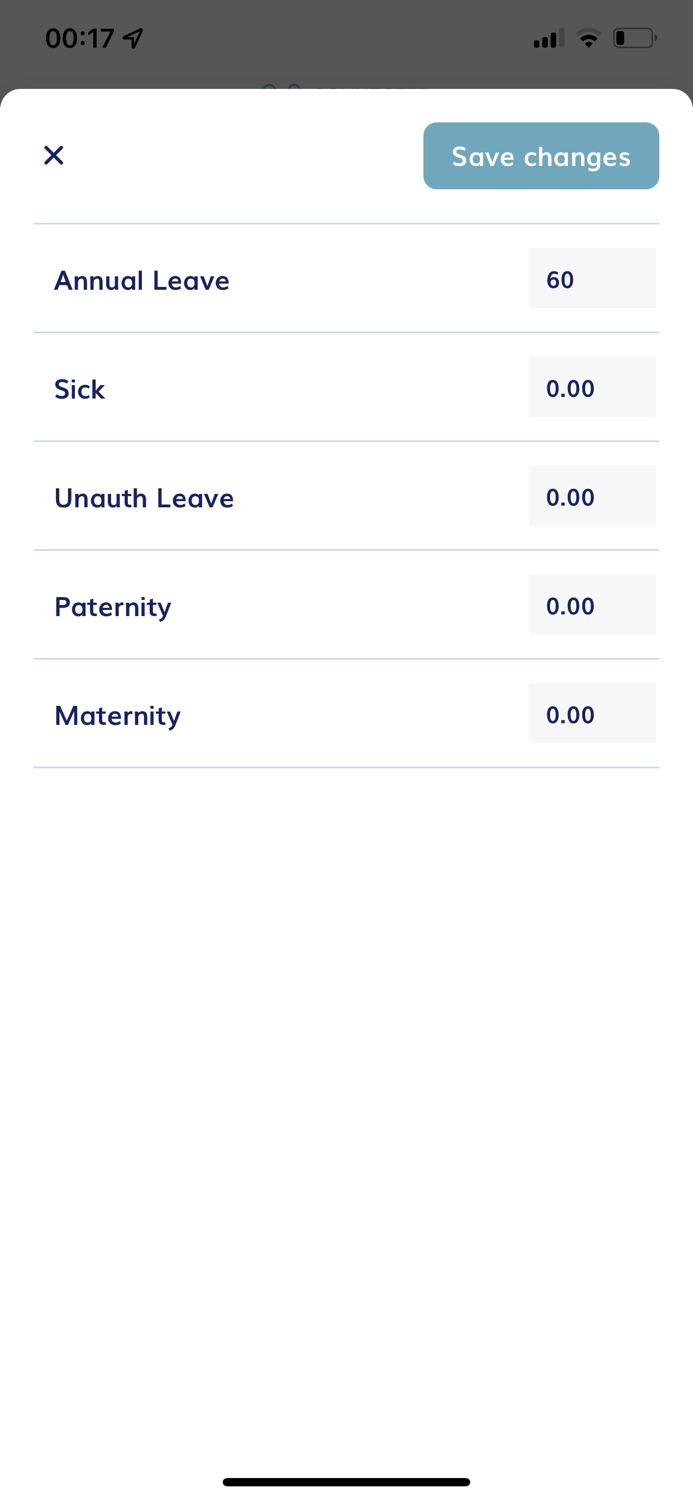
Task: Tap the battery indicator icon
Action: pos(635,39)
